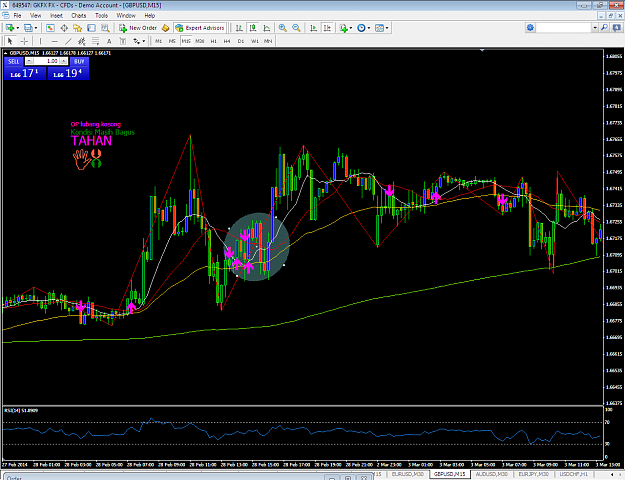This screenshot has height=480, width=625.
Task: Open the View menu
Action: [35, 16]
